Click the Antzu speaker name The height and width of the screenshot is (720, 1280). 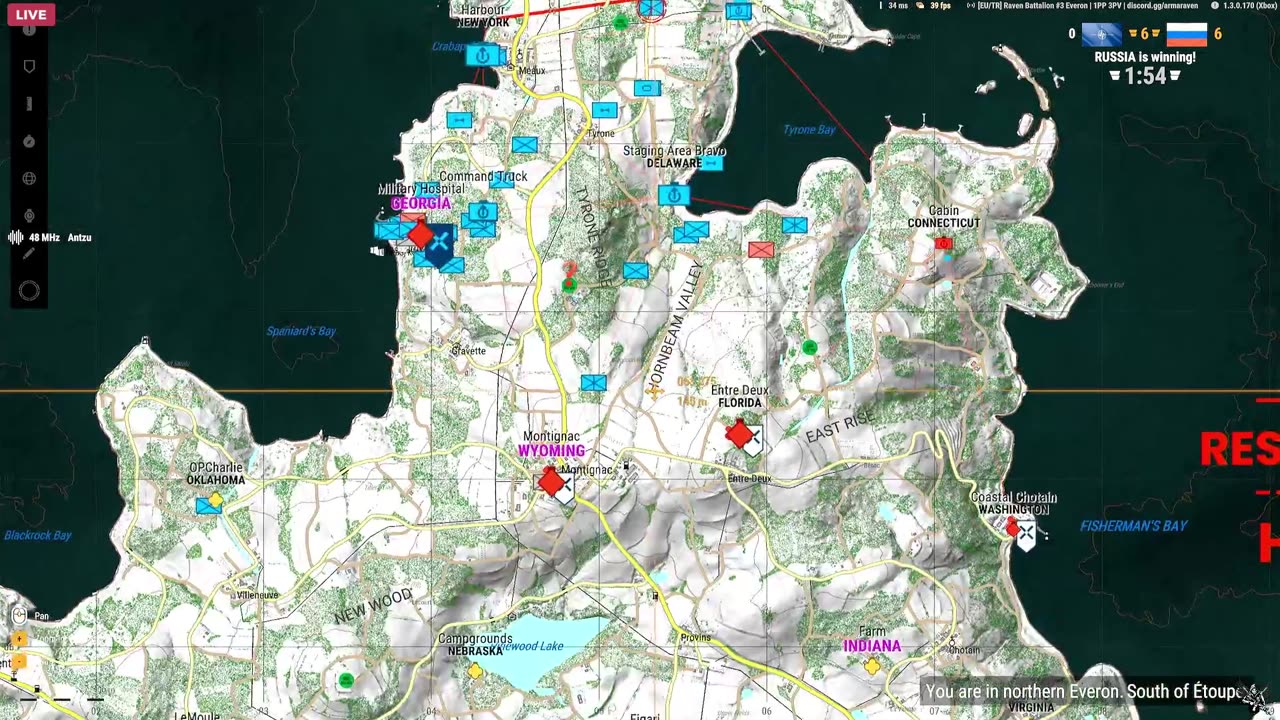[x=79, y=238]
